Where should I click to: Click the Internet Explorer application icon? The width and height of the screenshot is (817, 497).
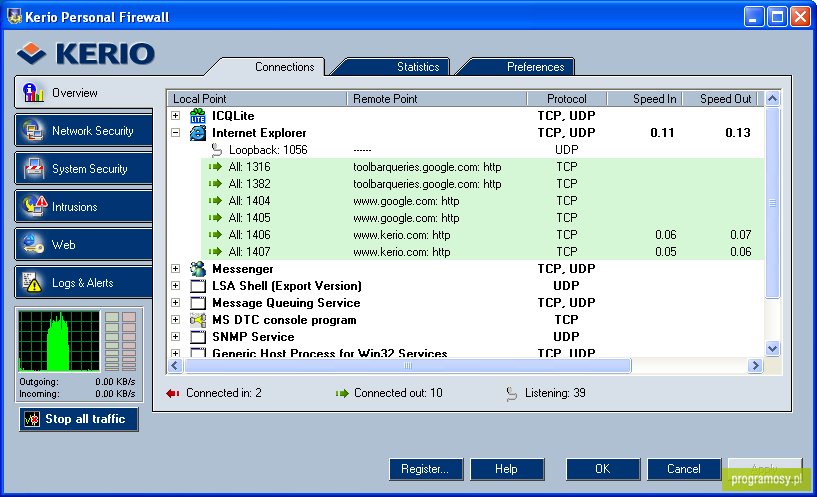click(197, 133)
